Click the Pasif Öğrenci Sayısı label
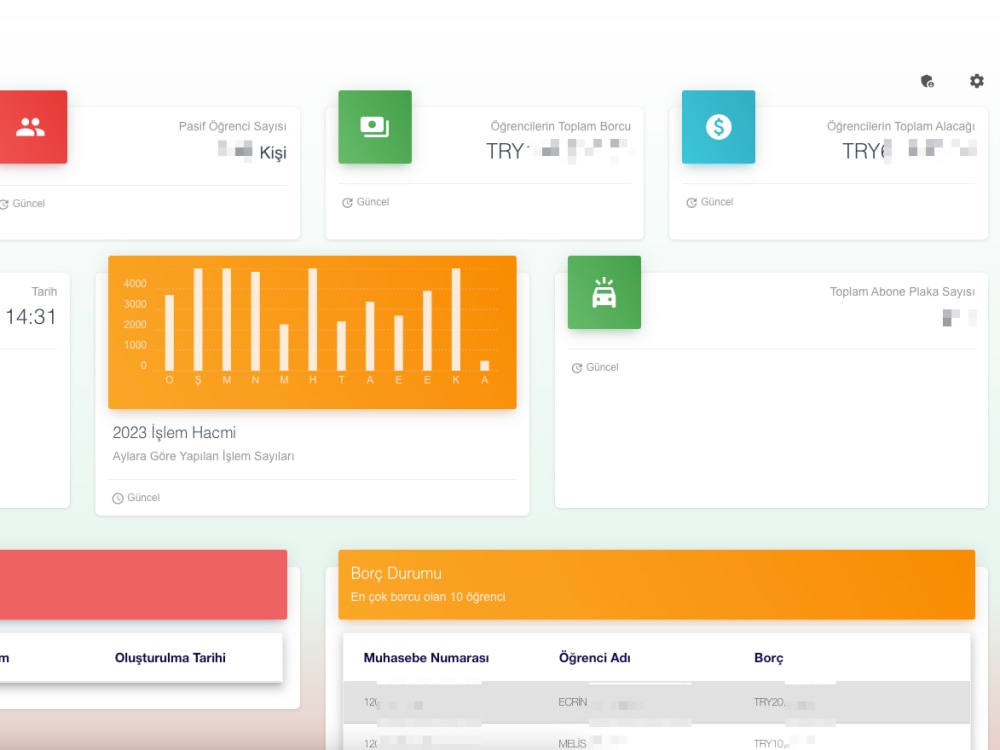Image resolution: width=1000 pixels, height=750 pixels. pos(232,126)
